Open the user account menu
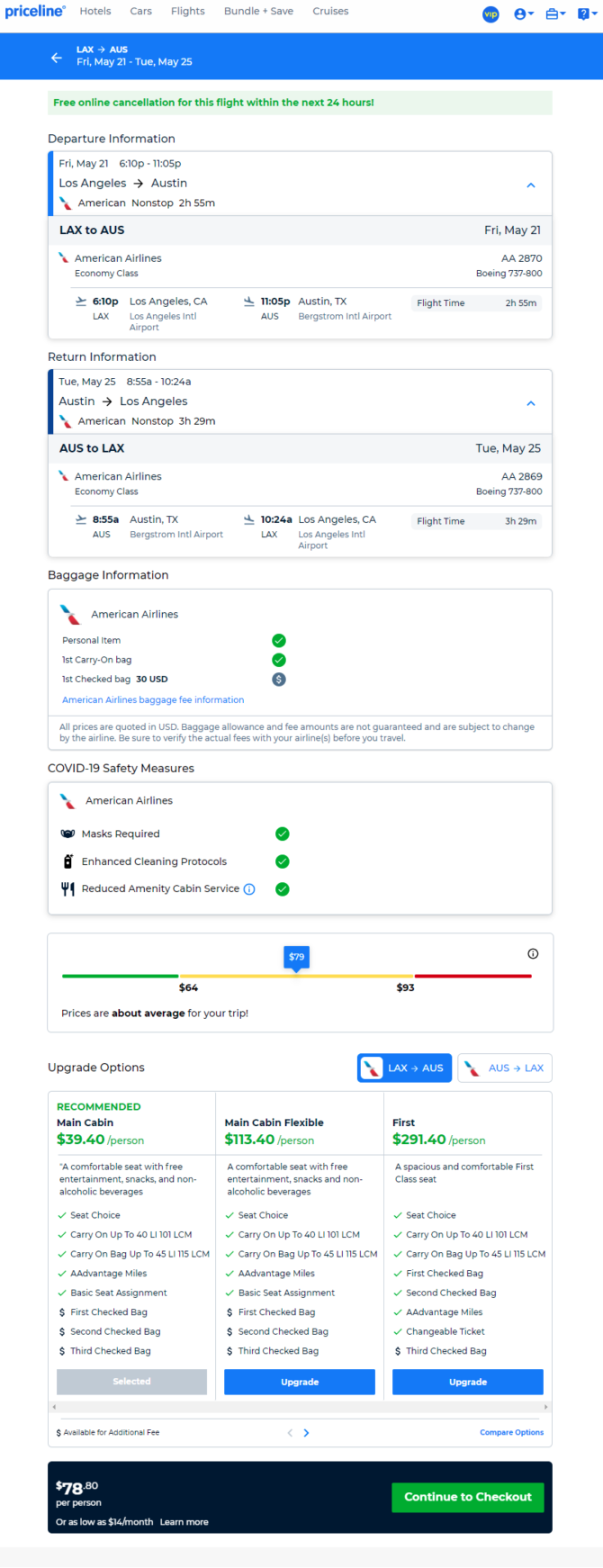The image size is (603, 1568). point(524,14)
